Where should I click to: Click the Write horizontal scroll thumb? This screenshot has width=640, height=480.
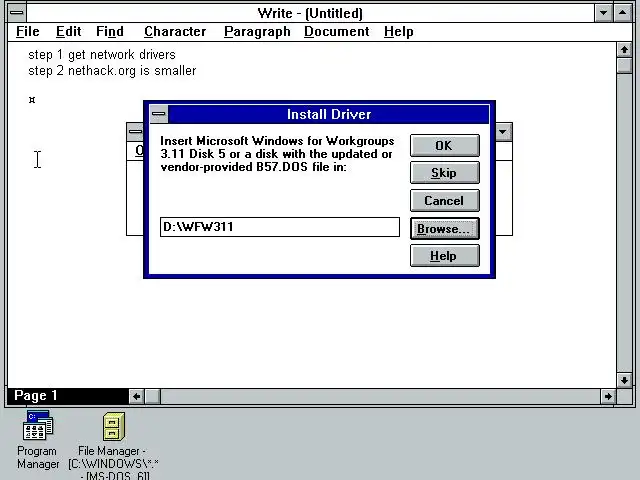coord(153,396)
